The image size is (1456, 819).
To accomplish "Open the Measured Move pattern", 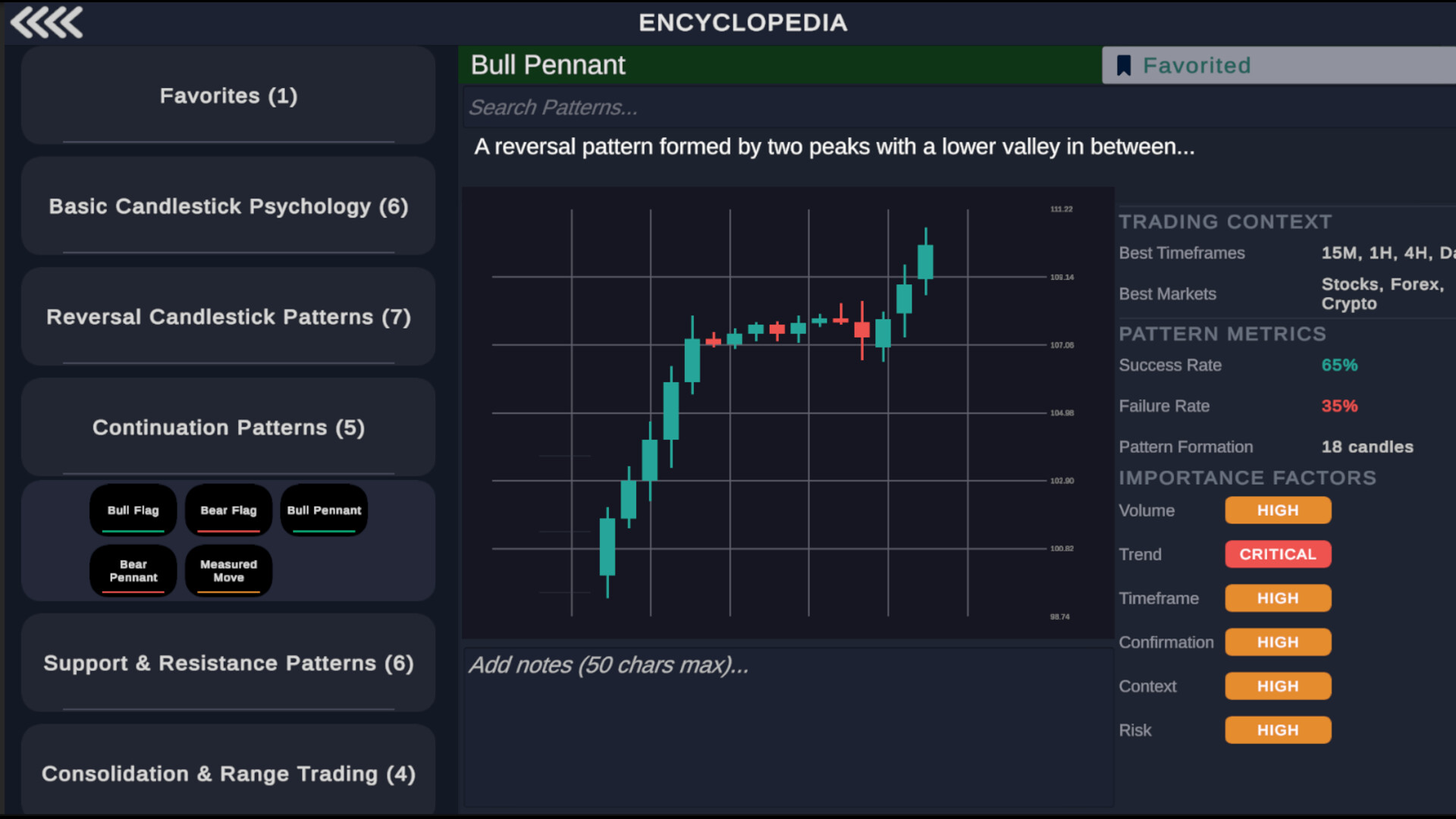I will click(228, 571).
